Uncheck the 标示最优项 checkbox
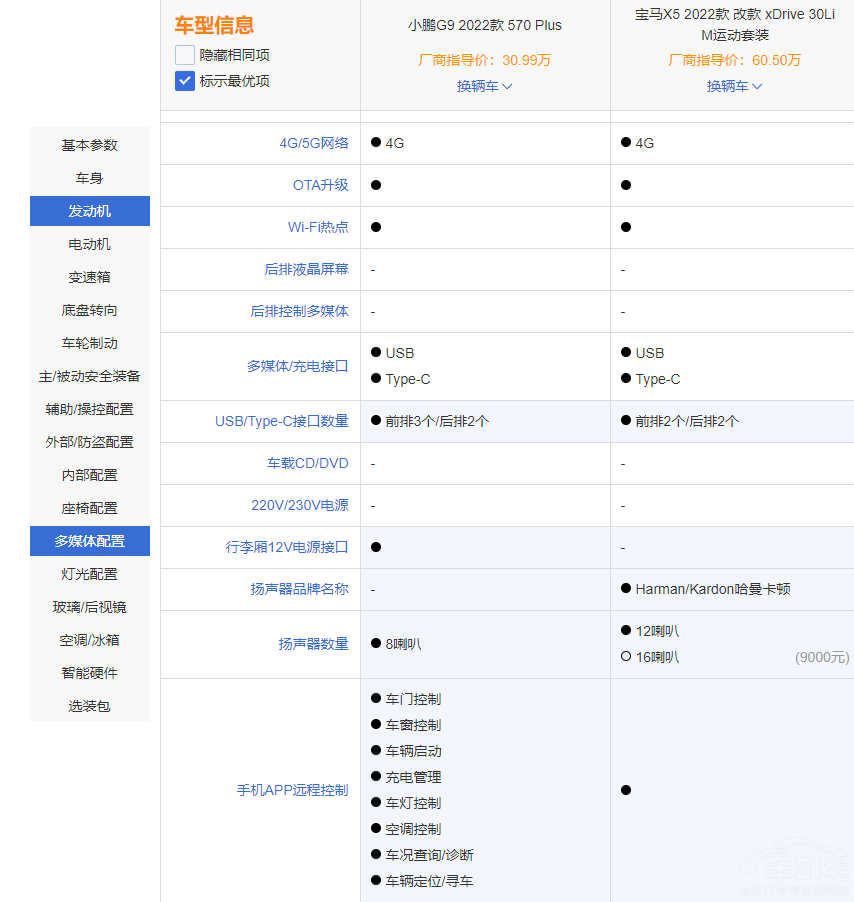This screenshot has height=902, width=854. tap(185, 81)
